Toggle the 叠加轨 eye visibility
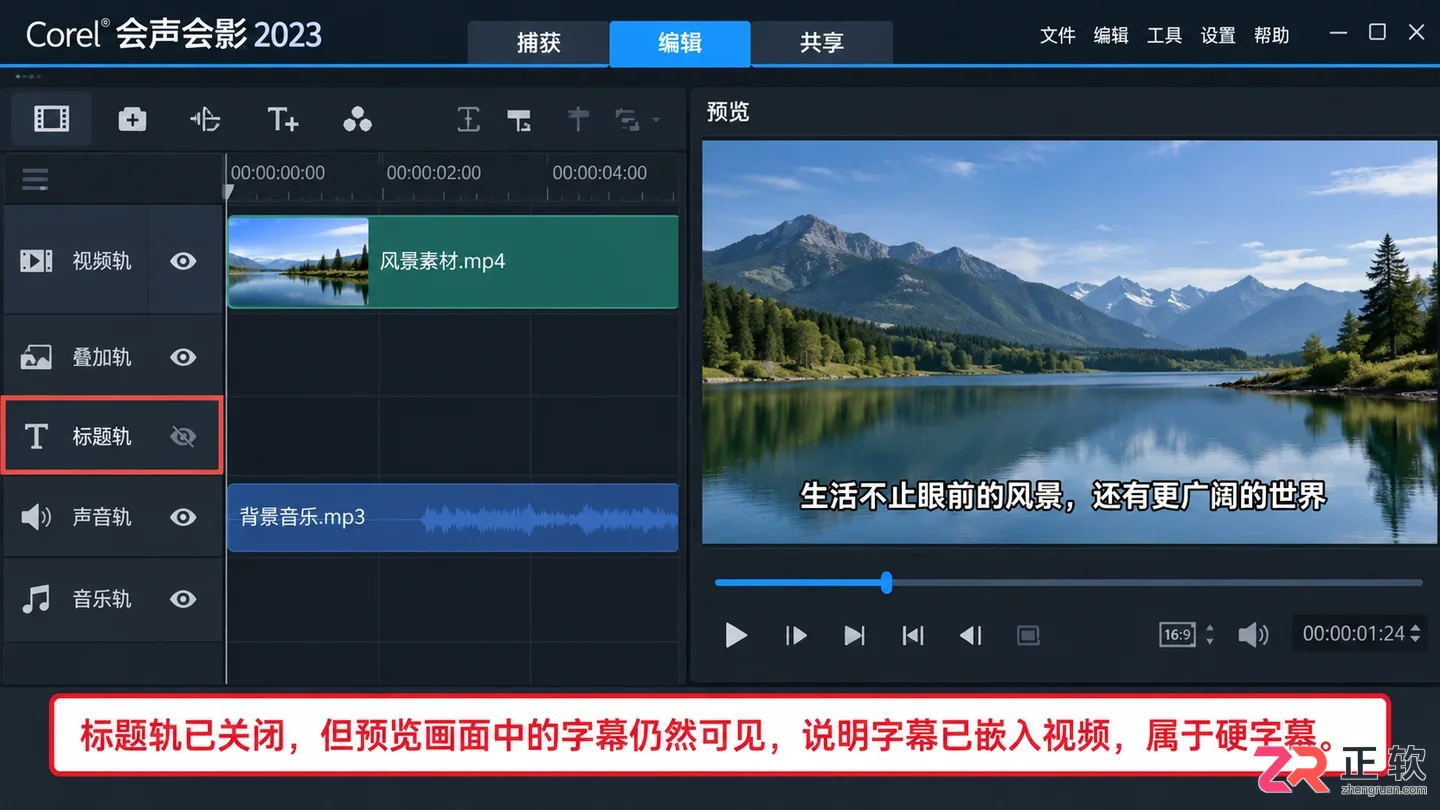Screen dimensions: 1440x810 tap(183, 357)
